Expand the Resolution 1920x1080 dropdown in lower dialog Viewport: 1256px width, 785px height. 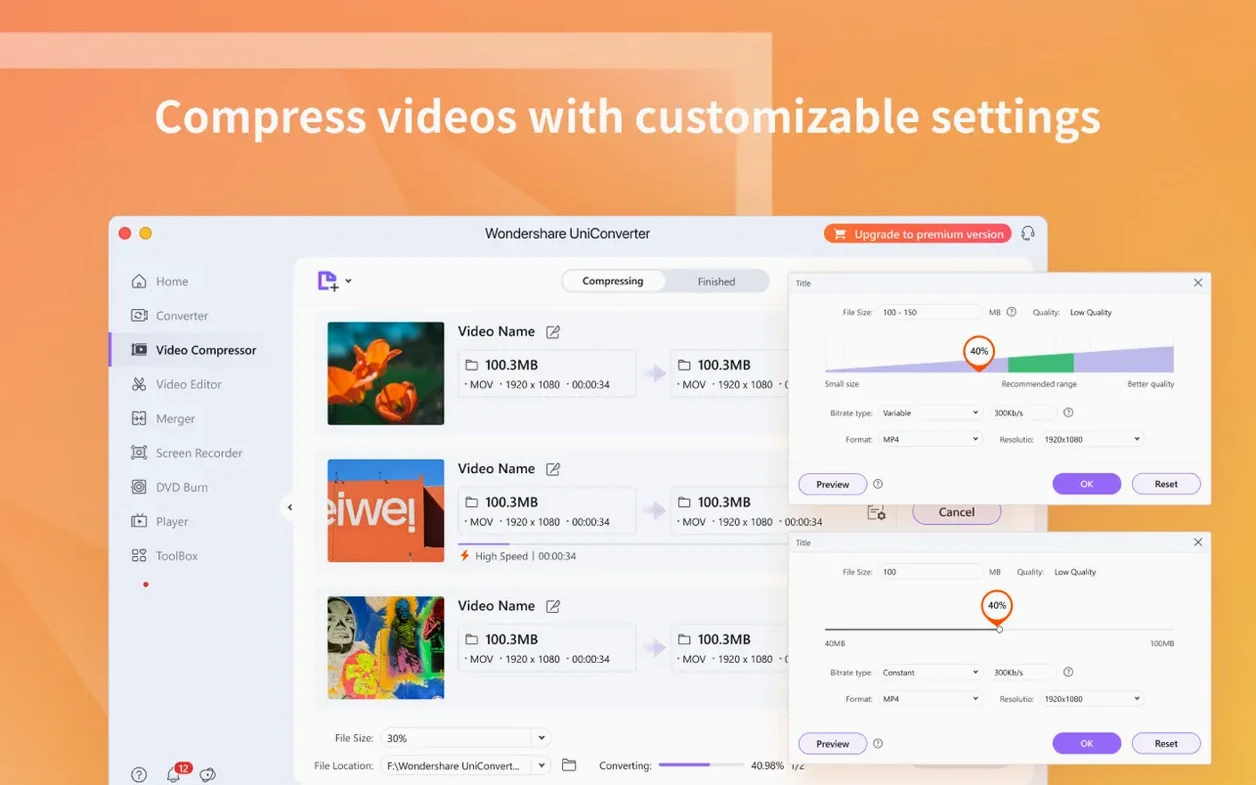(x=1091, y=699)
